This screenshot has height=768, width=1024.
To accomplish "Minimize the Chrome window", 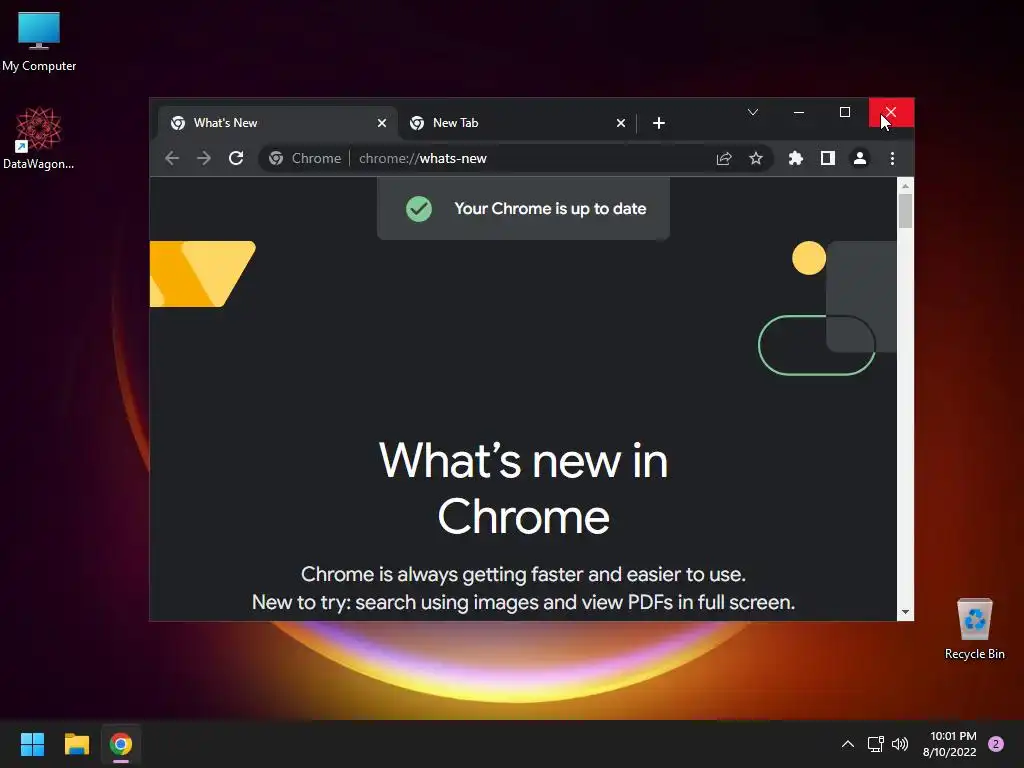I will tap(798, 112).
